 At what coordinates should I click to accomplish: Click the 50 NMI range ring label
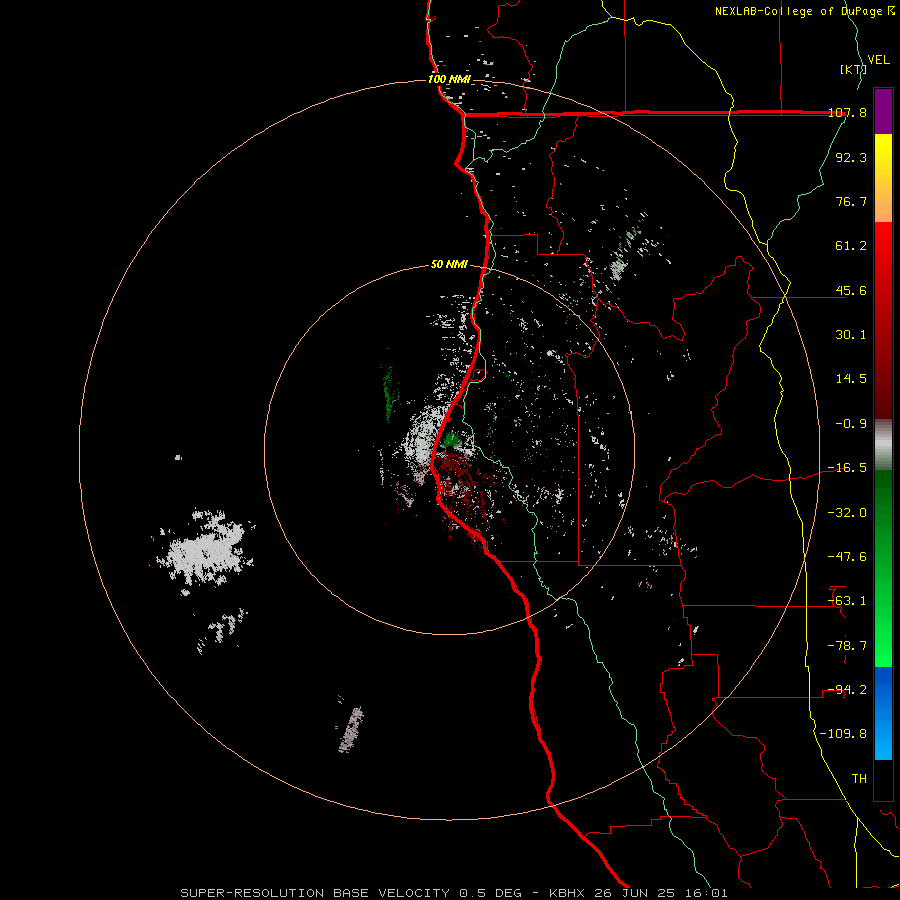click(x=449, y=265)
